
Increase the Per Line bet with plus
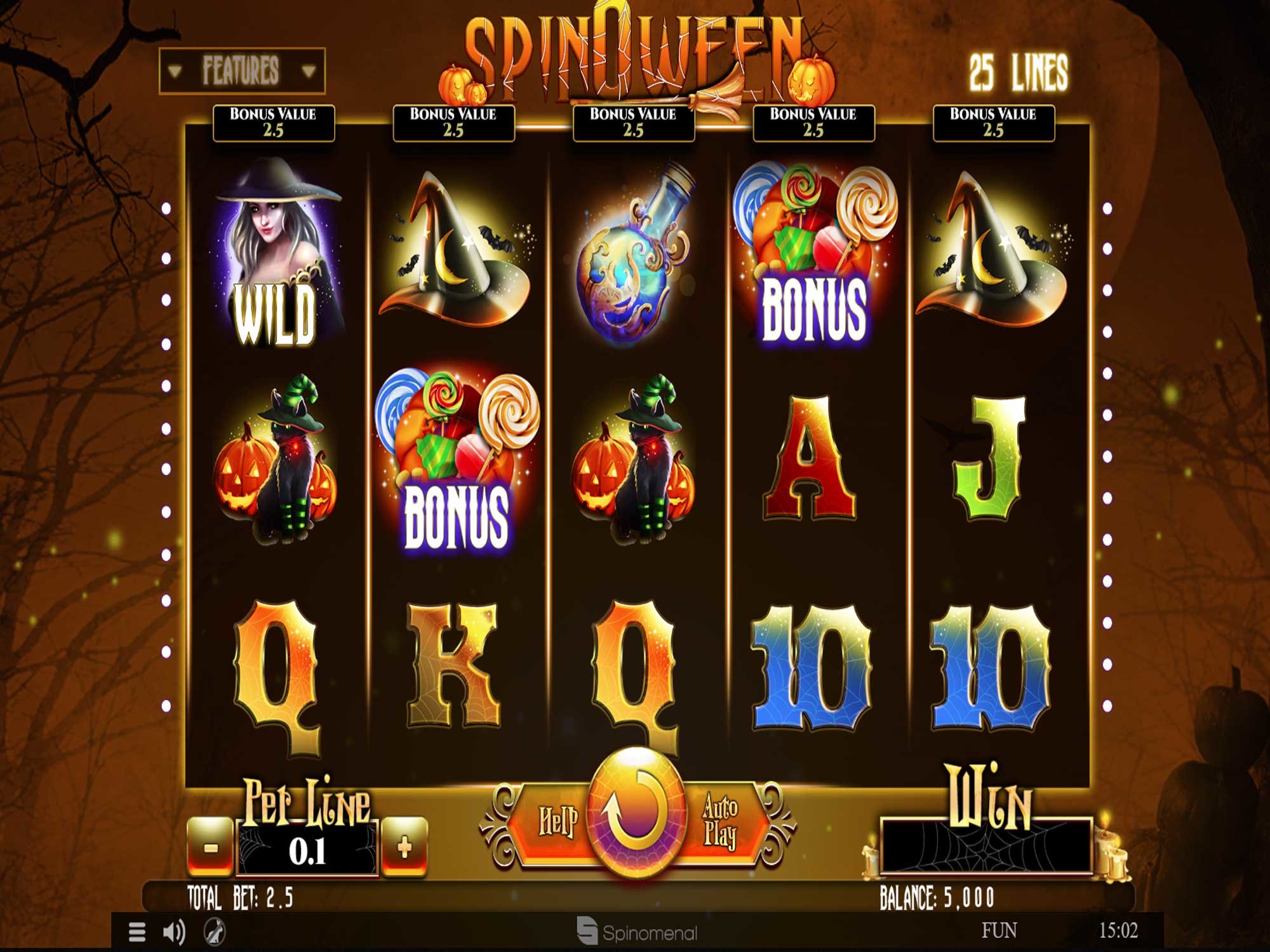click(x=404, y=846)
